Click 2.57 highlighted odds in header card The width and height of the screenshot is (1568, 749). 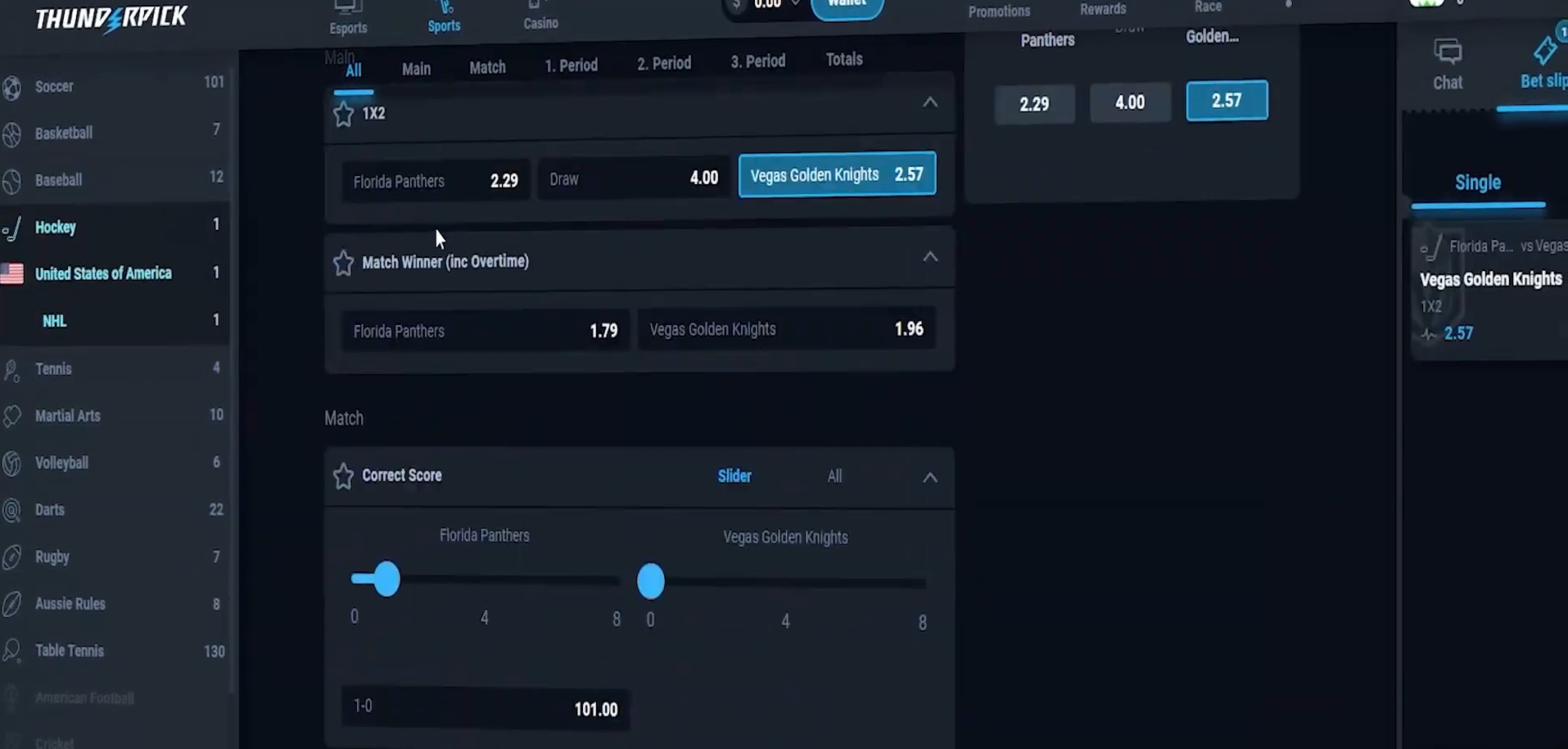tap(1227, 101)
